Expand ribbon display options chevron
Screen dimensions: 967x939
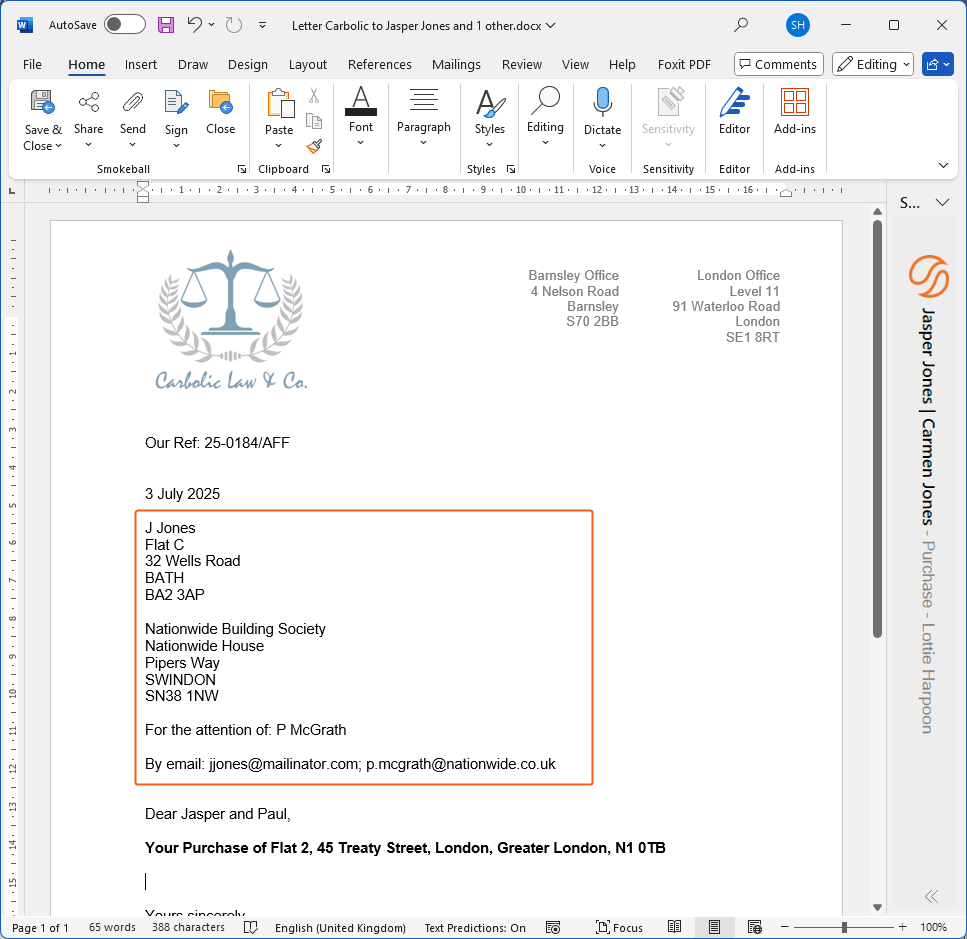[943, 165]
